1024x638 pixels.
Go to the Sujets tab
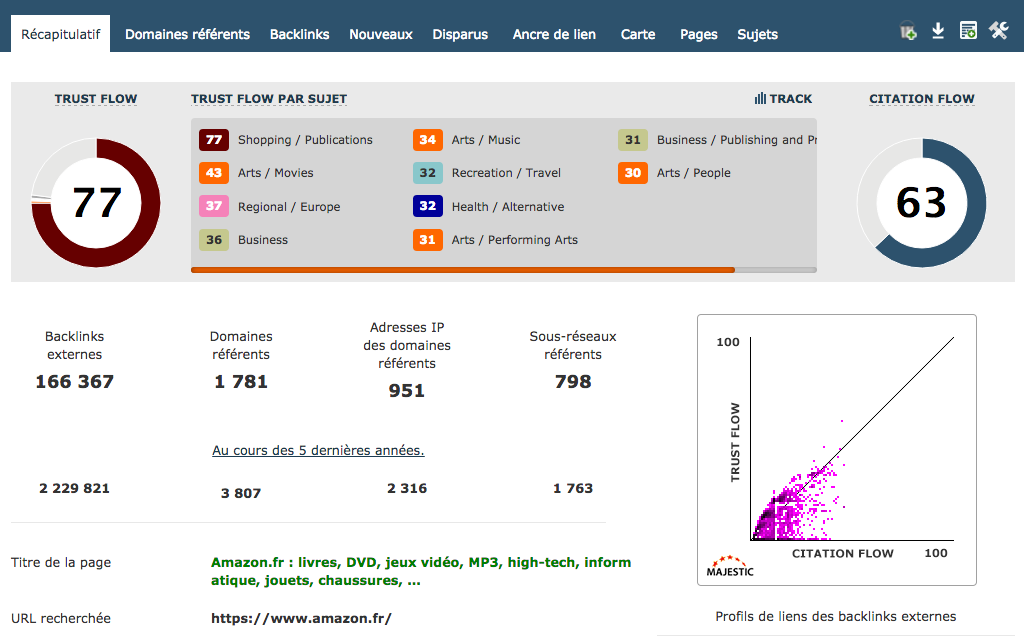[x=758, y=35]
